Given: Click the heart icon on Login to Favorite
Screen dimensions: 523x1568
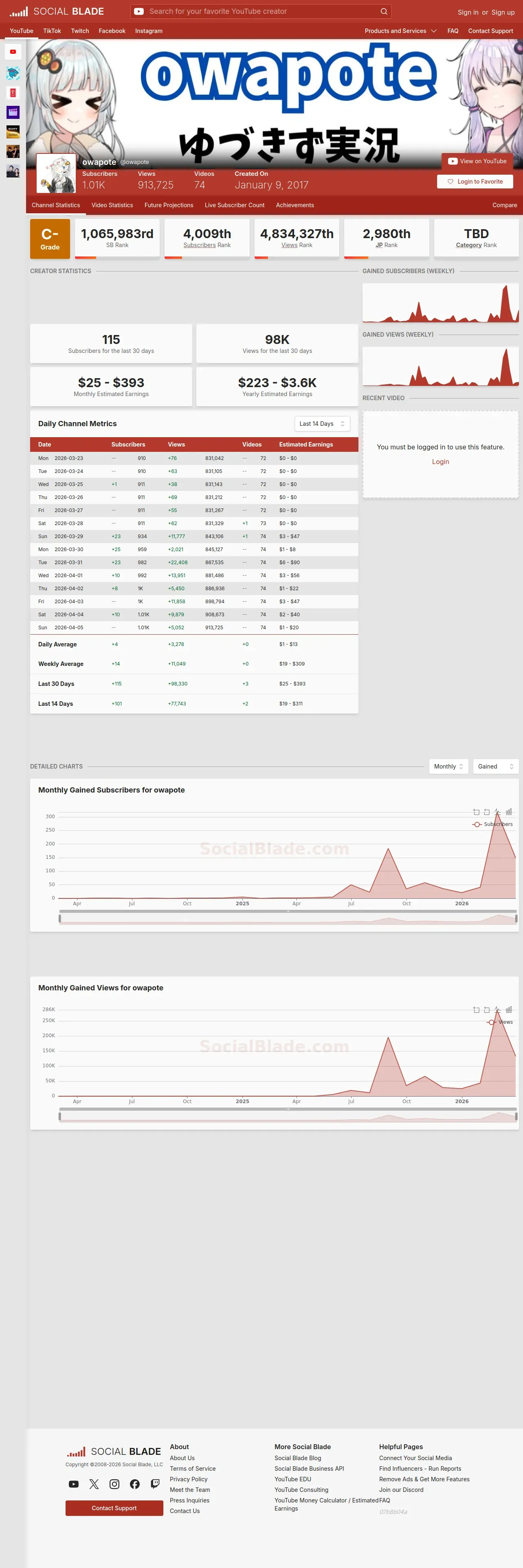Looking at the screenshot, I should point(450,182).
